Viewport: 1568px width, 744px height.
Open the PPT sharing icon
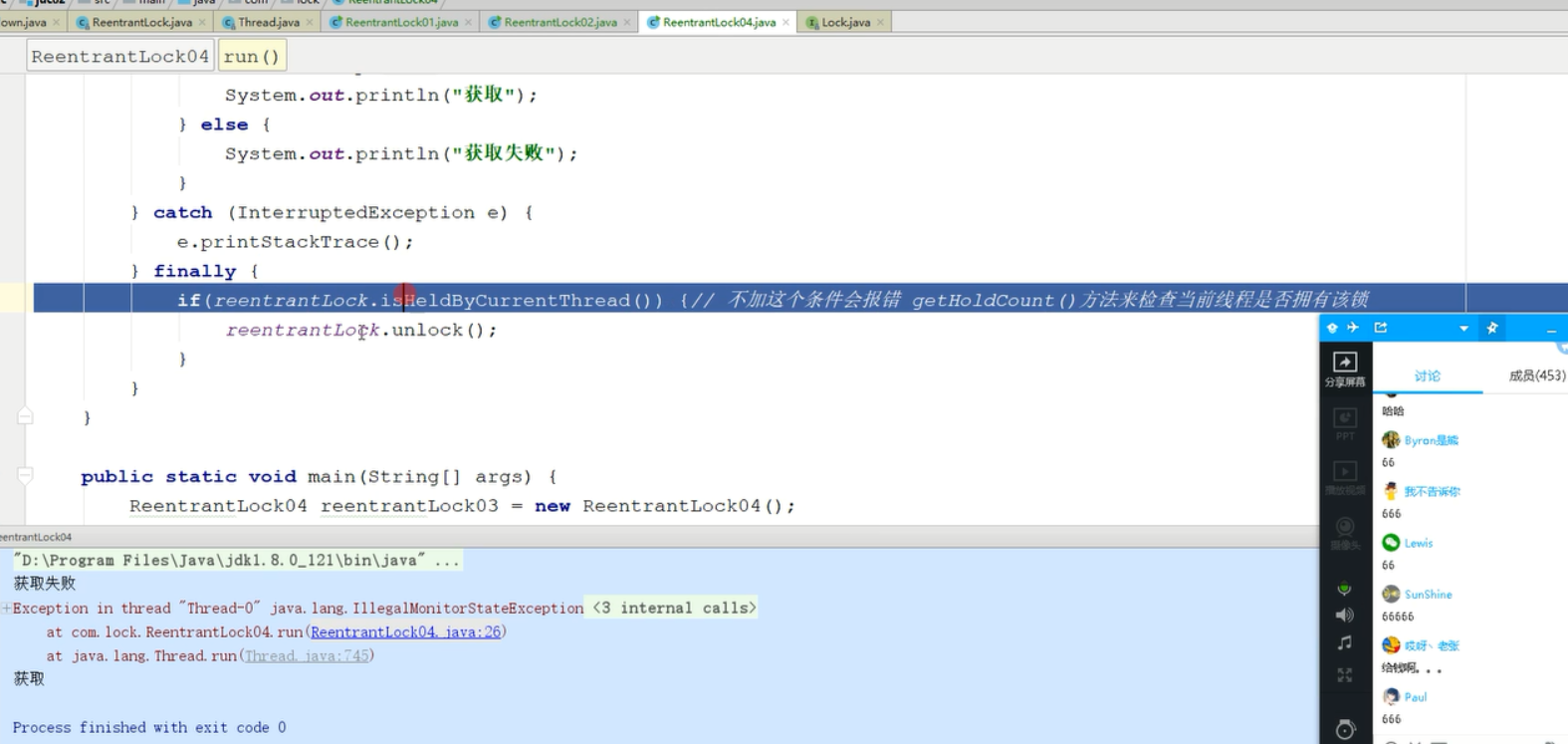pyautogui.click(x=1345, y=424)
